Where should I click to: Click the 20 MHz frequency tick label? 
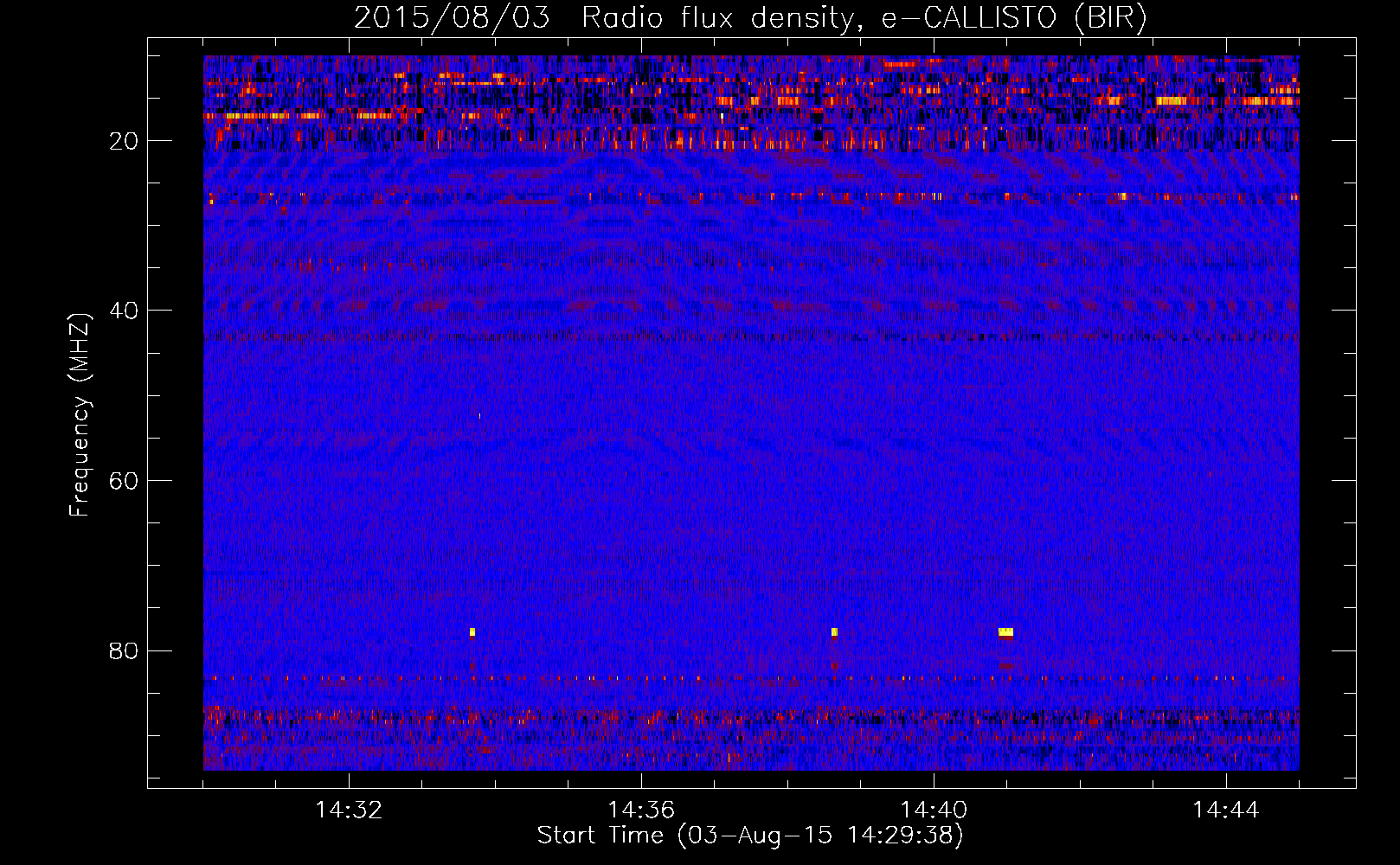click(124, 141)
